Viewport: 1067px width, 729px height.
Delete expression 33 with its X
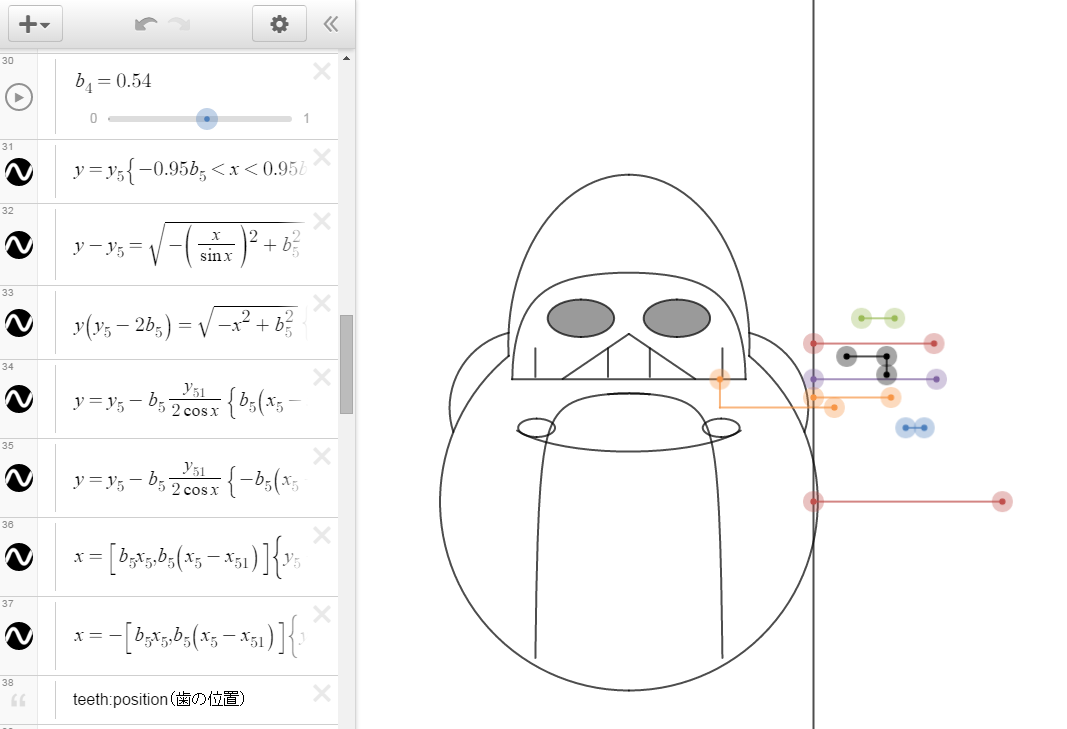pyautogui.click(x=322, y=303)
